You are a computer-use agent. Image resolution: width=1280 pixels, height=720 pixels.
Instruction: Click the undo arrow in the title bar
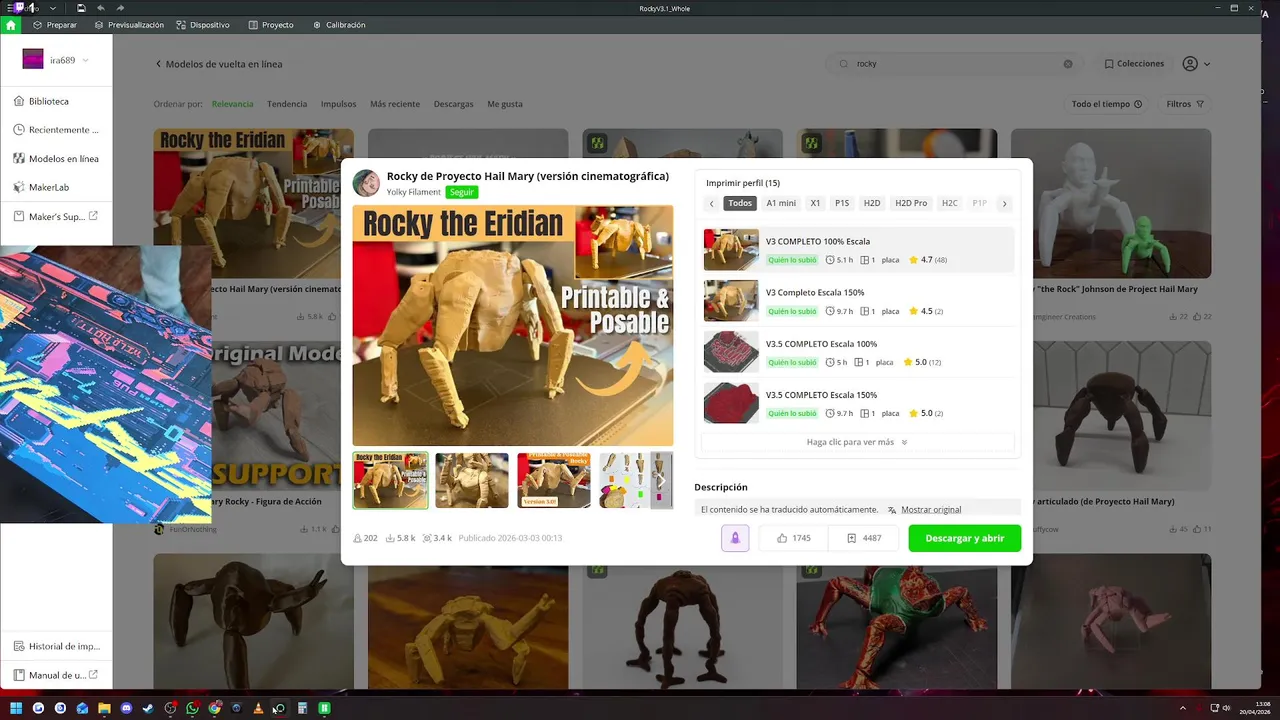click(x=100, y=8)
